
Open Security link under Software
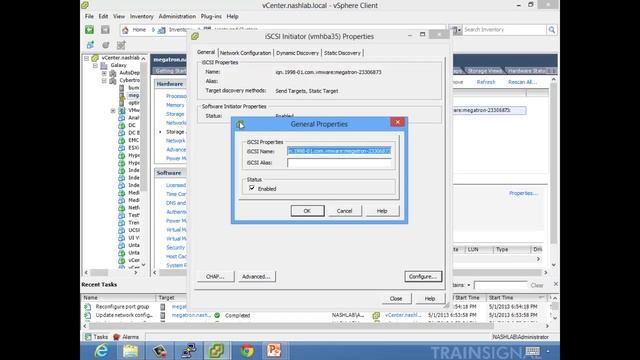click(176, 247)
